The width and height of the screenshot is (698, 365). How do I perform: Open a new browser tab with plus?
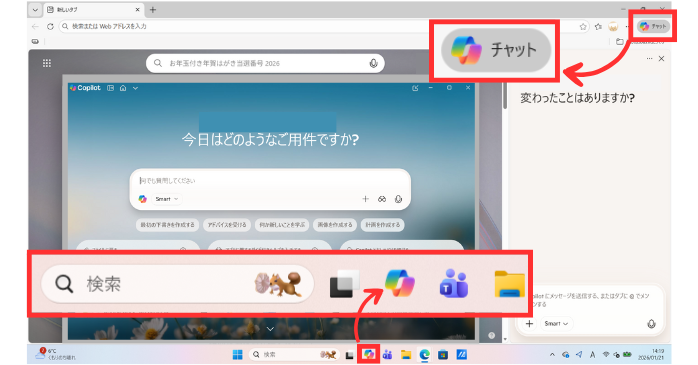click(x=153, y=9)
